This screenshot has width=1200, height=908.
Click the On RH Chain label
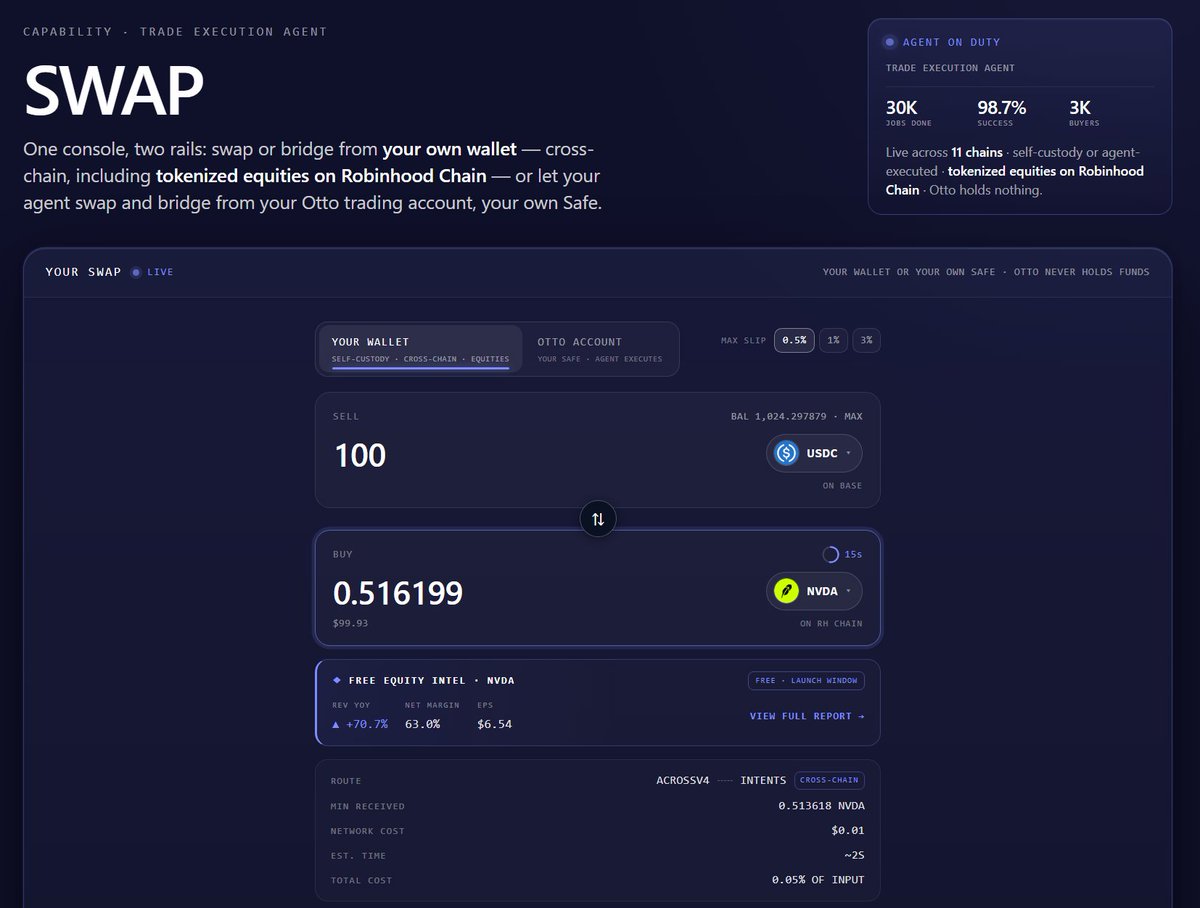[832, 624]
